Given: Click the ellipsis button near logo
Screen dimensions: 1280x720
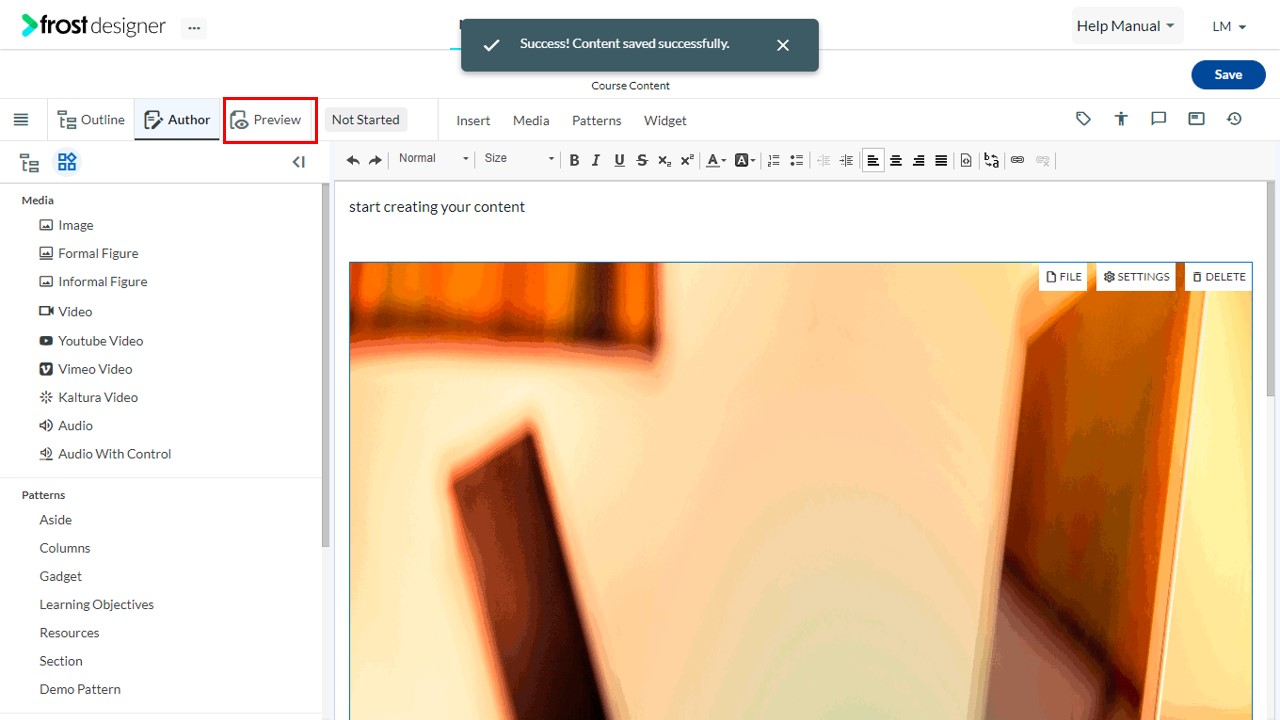Looking at the screenshot, I should tap(194, 28).
